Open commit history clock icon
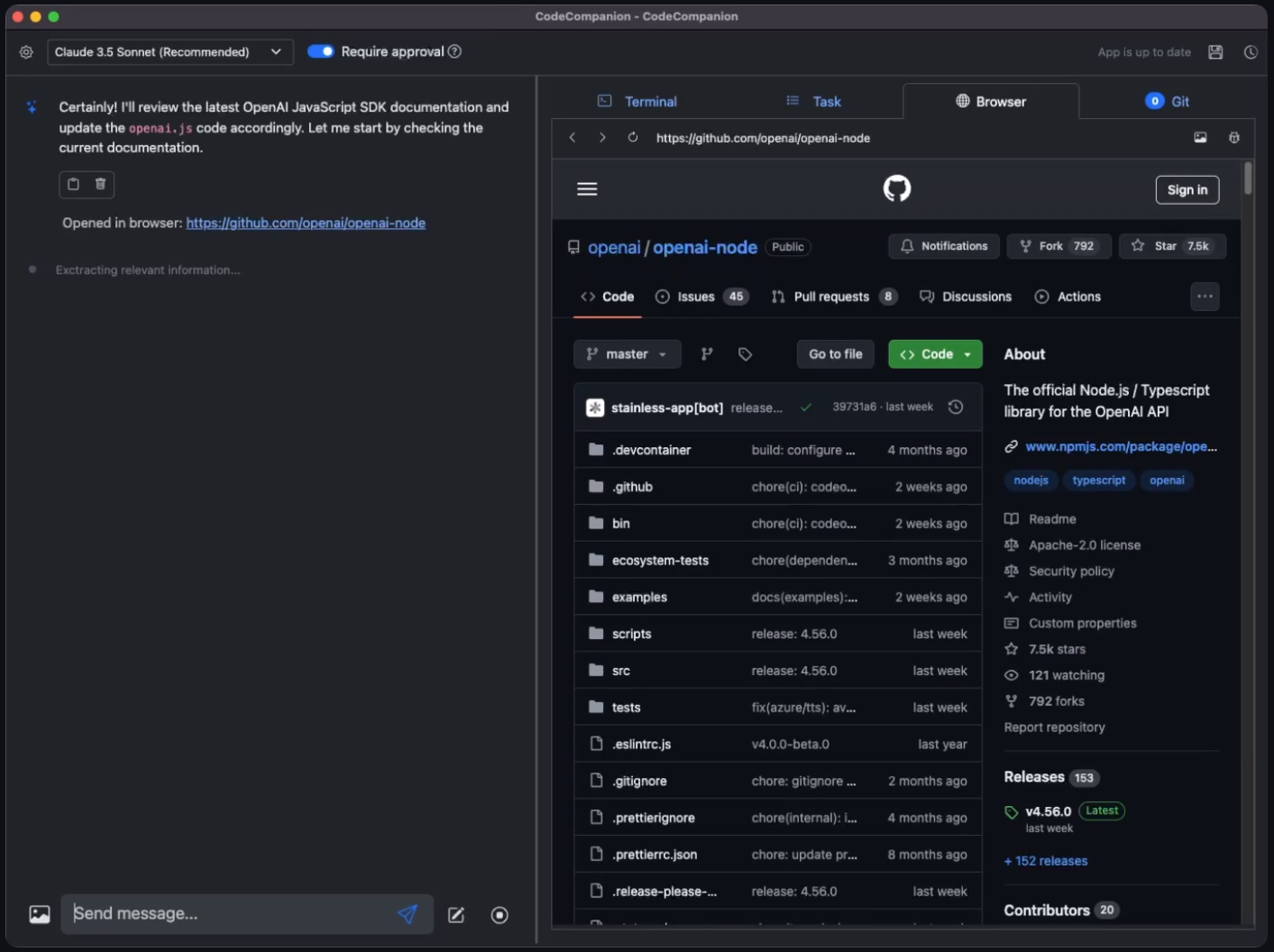 (x=956, y=407)
